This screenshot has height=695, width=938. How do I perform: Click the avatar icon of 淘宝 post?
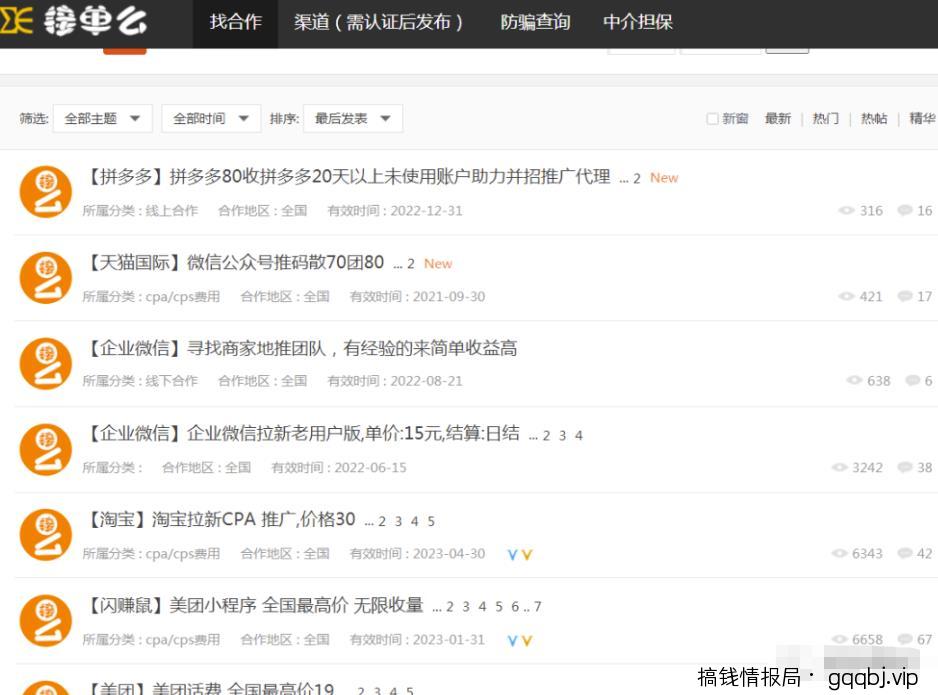(x=45, y=535)
